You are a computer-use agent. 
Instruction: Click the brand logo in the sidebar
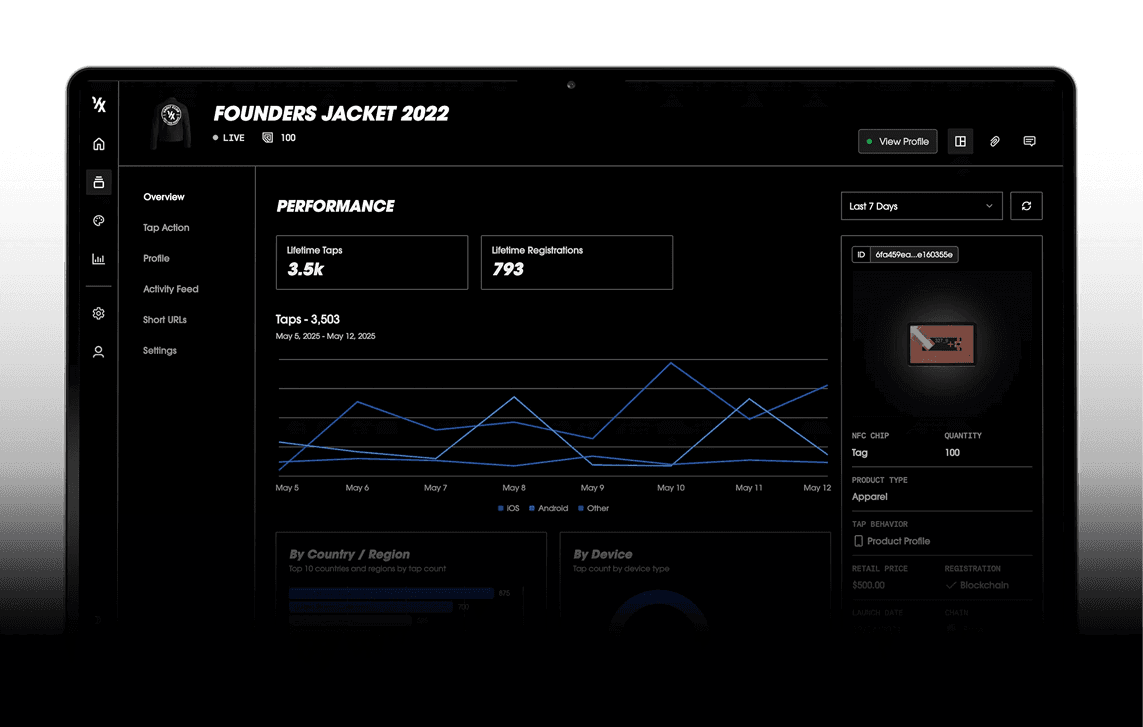(99, 104)
